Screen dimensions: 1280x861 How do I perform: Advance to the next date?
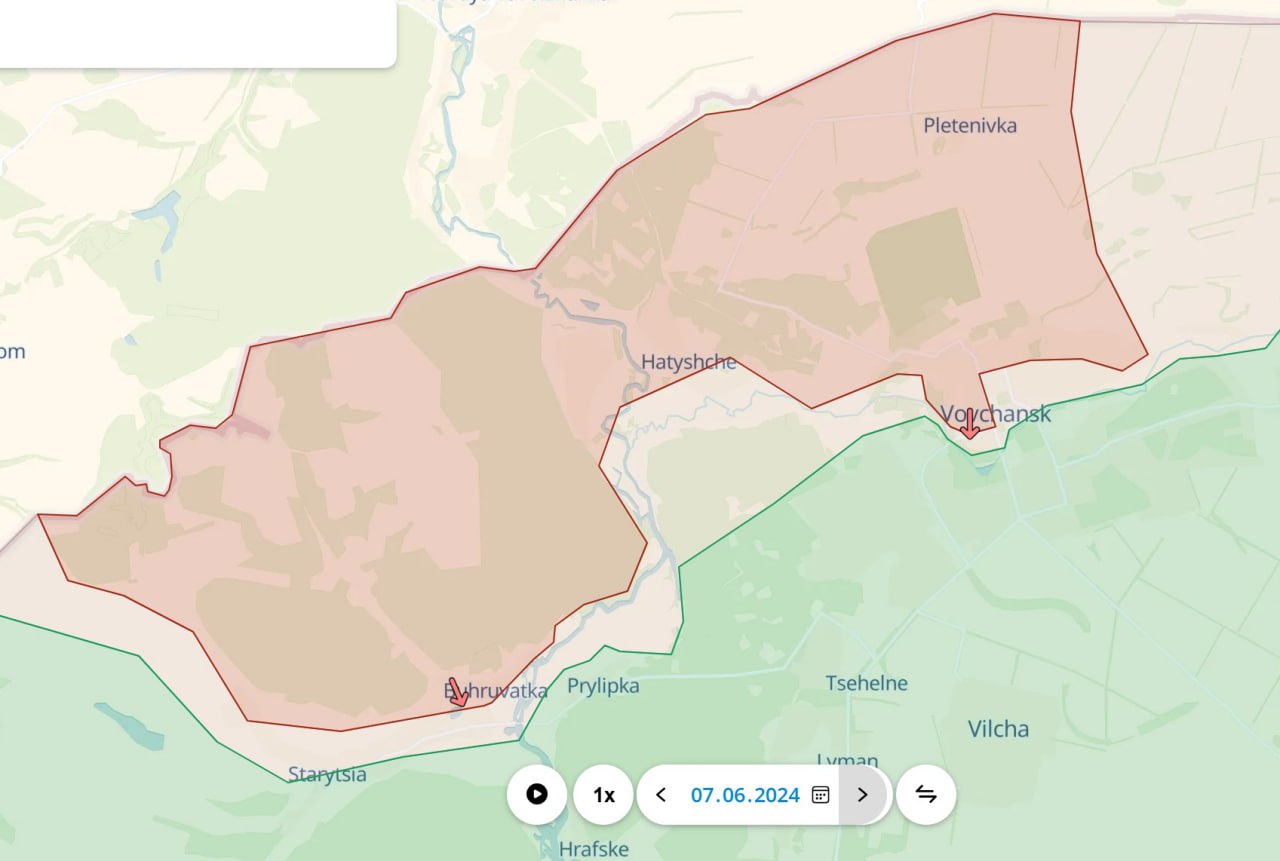863,795
